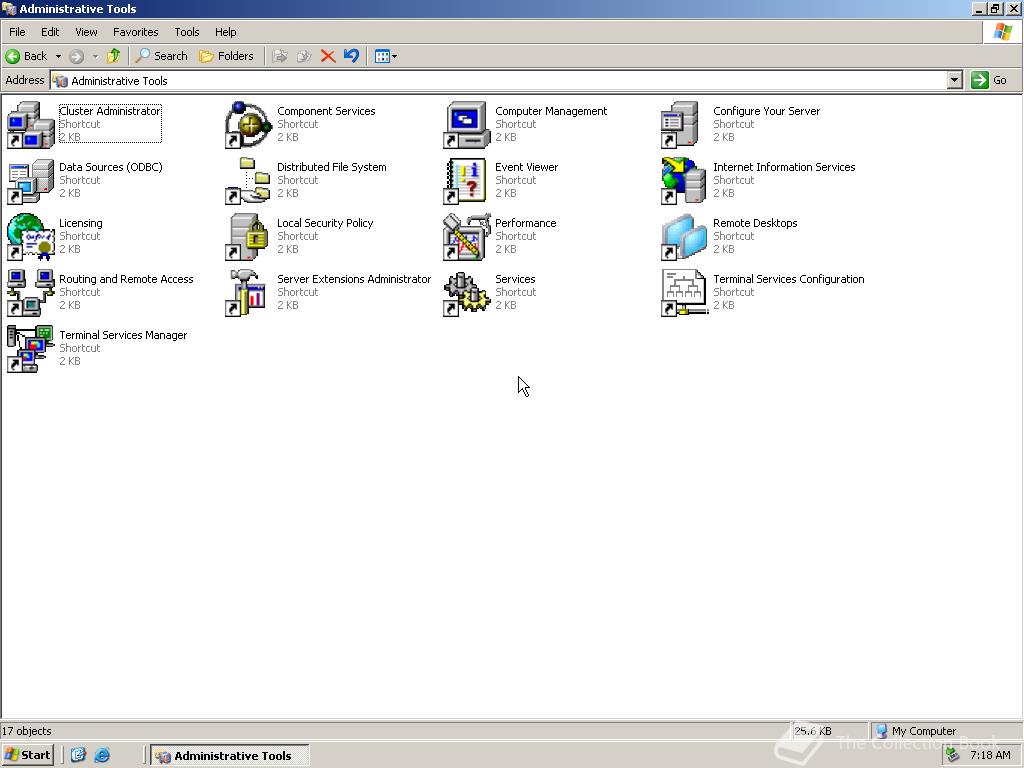Select the Services gears icon
The width and height of the screenshot is (1024, 768).
click(x=466, y=293)
